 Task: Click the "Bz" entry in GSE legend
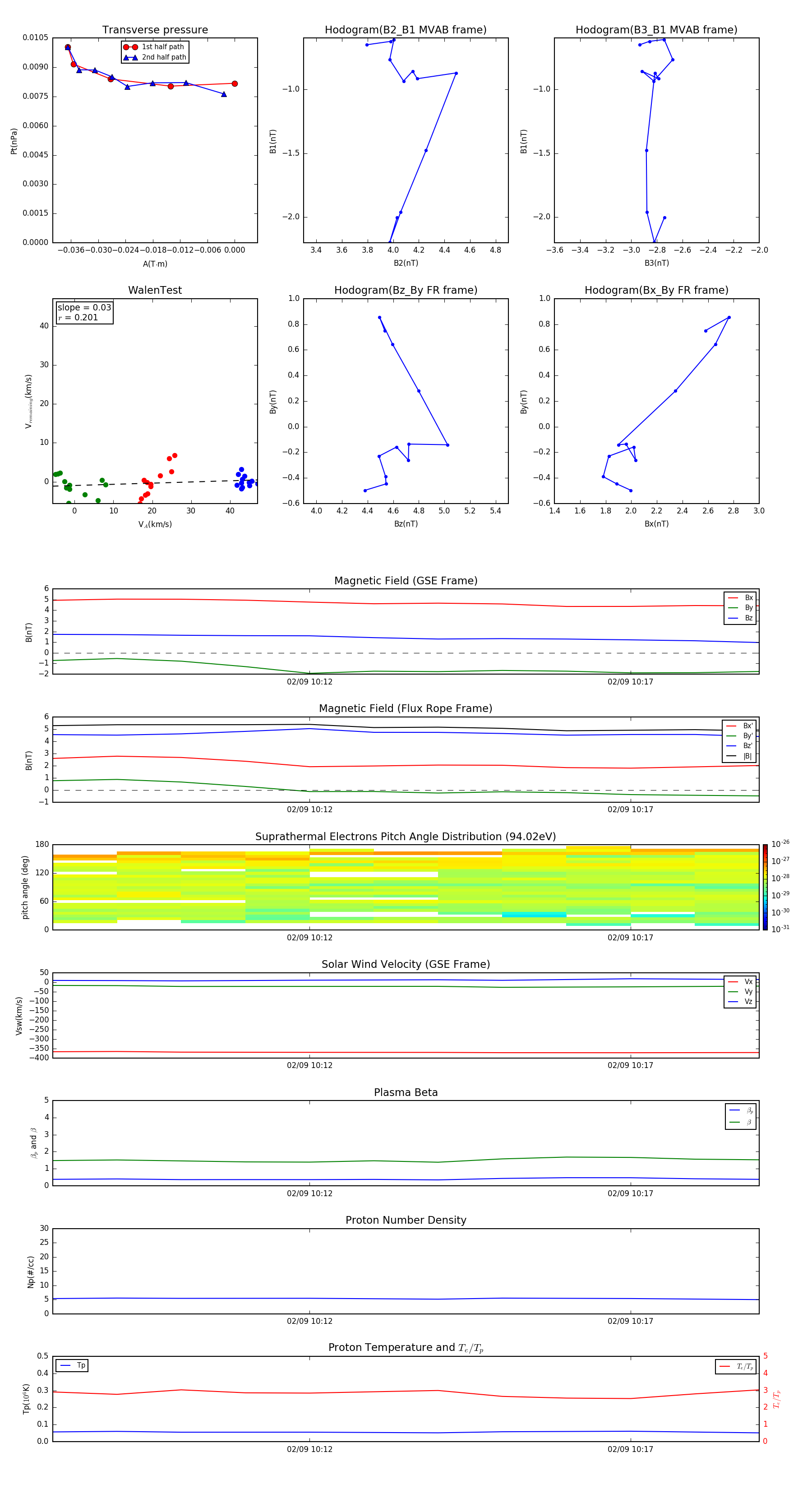click(740, 618)
